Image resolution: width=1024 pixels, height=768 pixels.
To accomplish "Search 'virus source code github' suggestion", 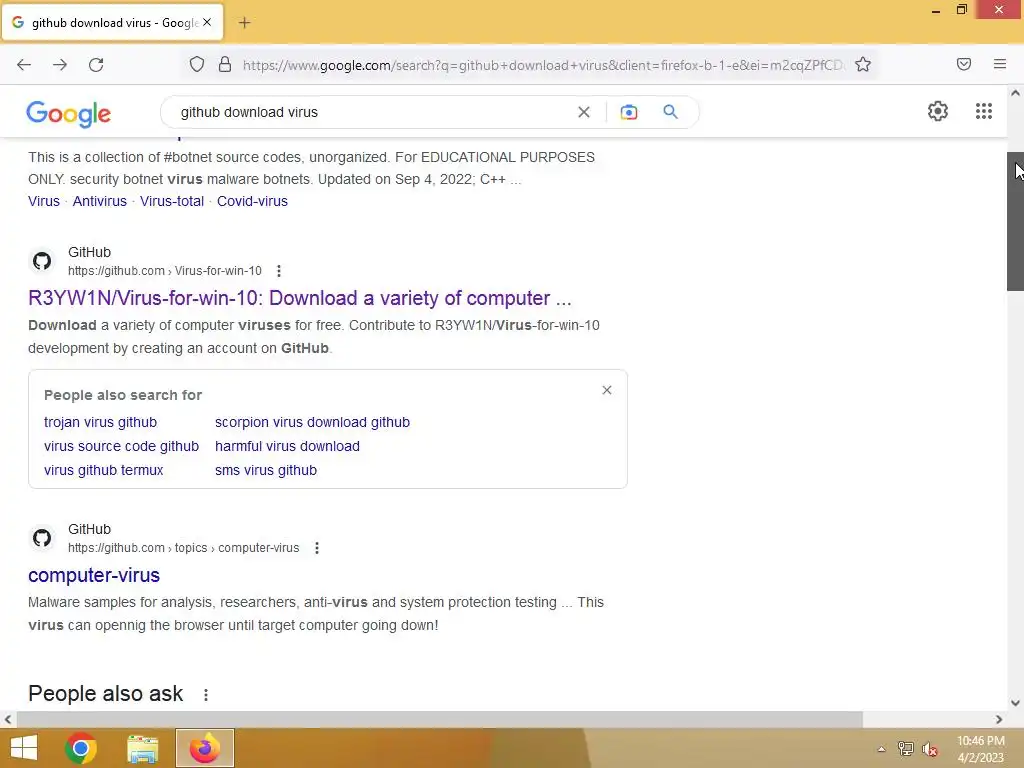I will coord(121,447).
